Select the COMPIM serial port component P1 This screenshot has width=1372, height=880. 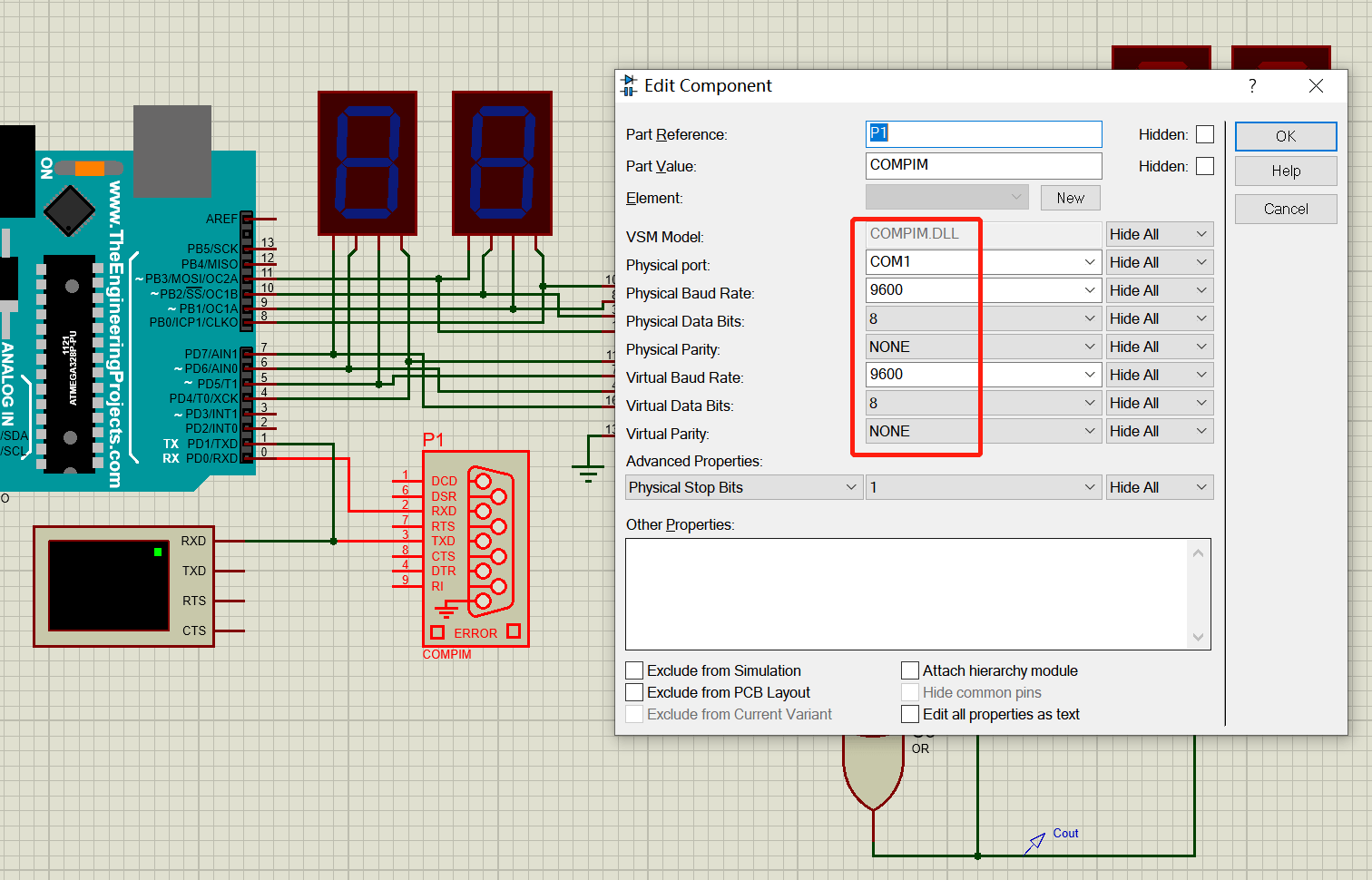coord(476,548)
